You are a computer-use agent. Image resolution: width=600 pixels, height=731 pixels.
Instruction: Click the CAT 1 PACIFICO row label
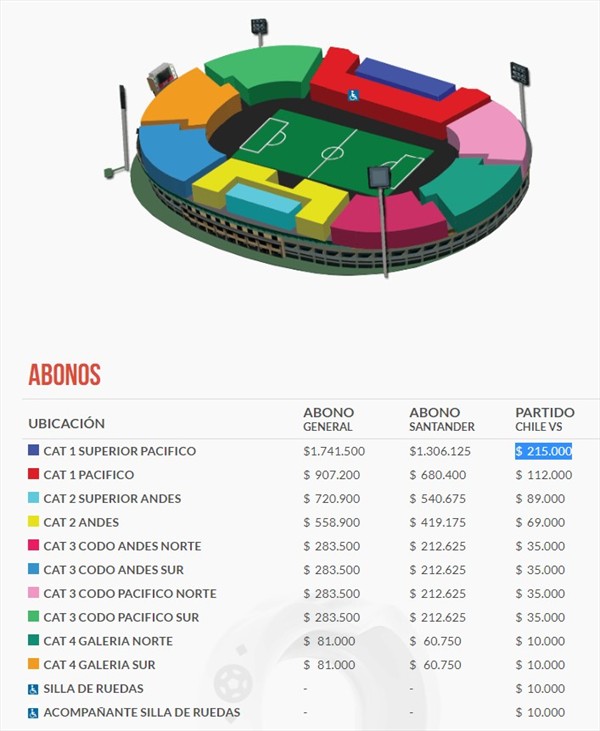point(89,475)
